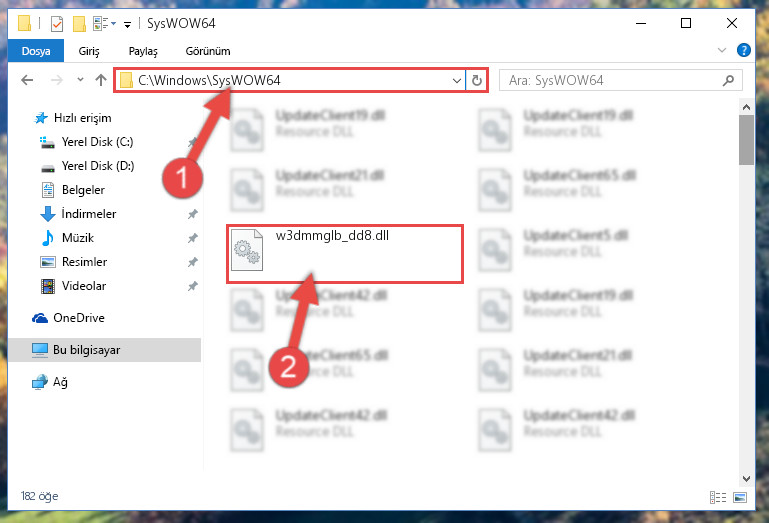Select the w3dmmglb_dd8.dll file
The height and width of the screenshot is (523, 769).
click(345, 254)
